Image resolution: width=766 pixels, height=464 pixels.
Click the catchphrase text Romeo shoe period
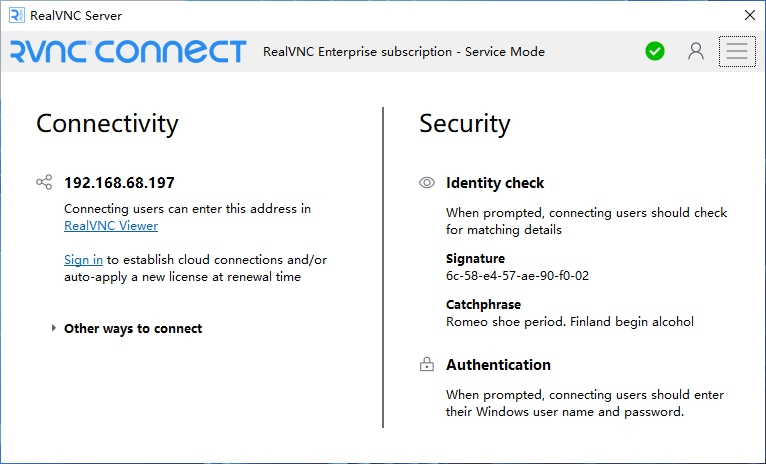[569, 322]
